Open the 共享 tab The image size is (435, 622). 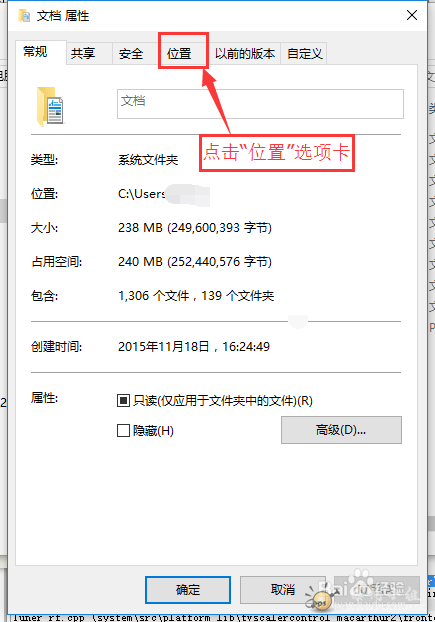click(x=83, y=53)
